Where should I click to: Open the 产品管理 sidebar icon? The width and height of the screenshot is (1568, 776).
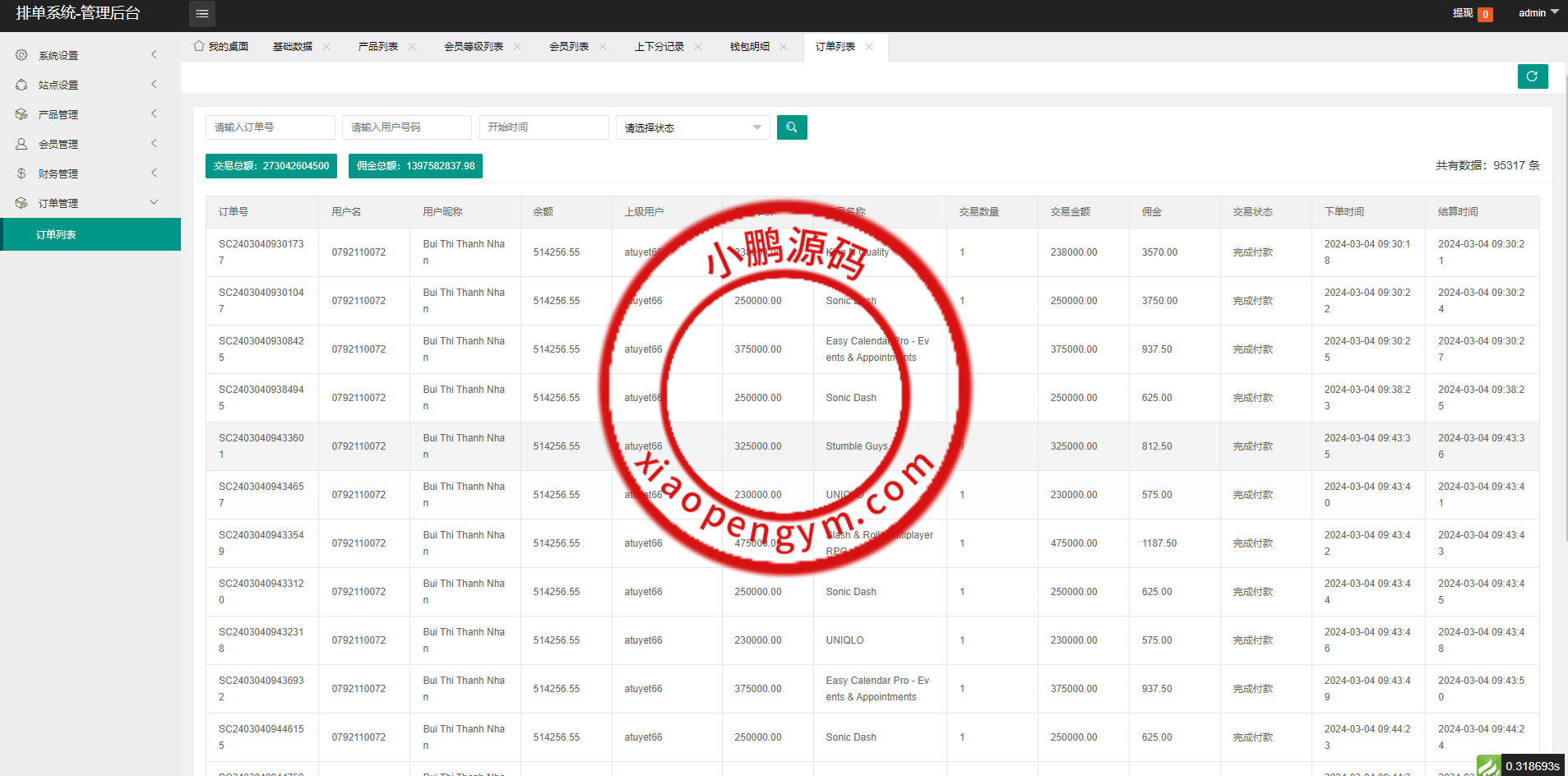coord(21,114)
